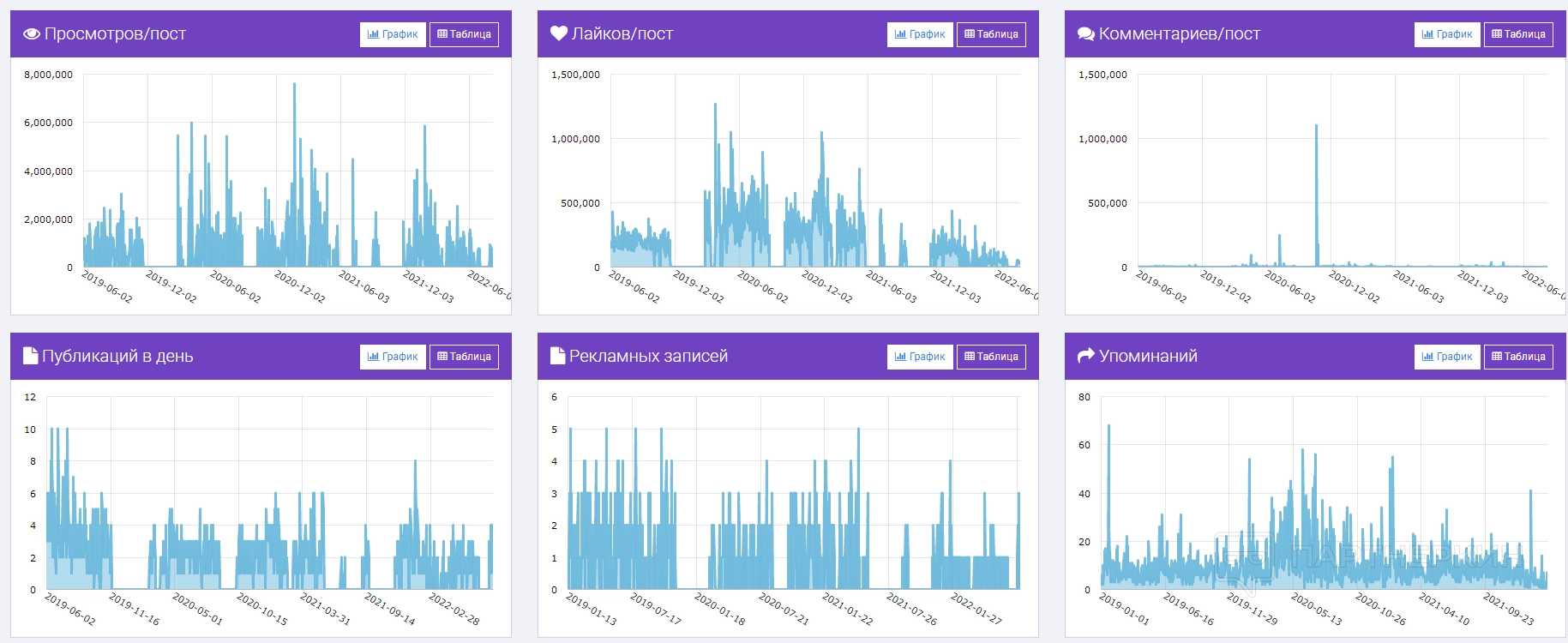This screenshot has width=1568, height=643.
Task: Switch Рекламных записей to Таблица view
Action: tap(991, 357)
